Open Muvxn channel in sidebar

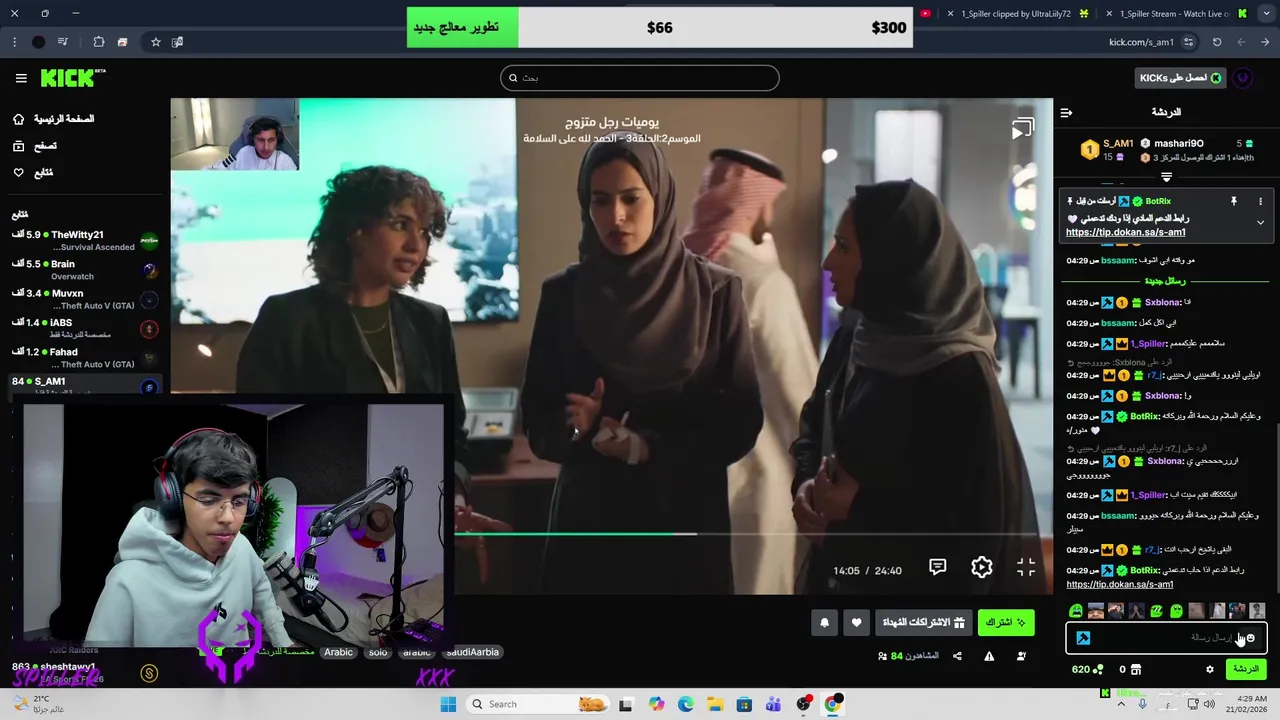point(85,299)
